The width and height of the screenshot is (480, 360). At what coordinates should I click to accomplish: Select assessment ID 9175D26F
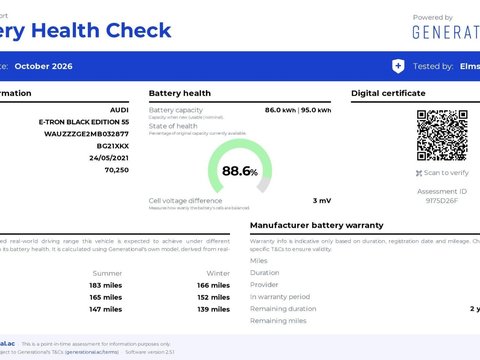[x=442, y=201]
